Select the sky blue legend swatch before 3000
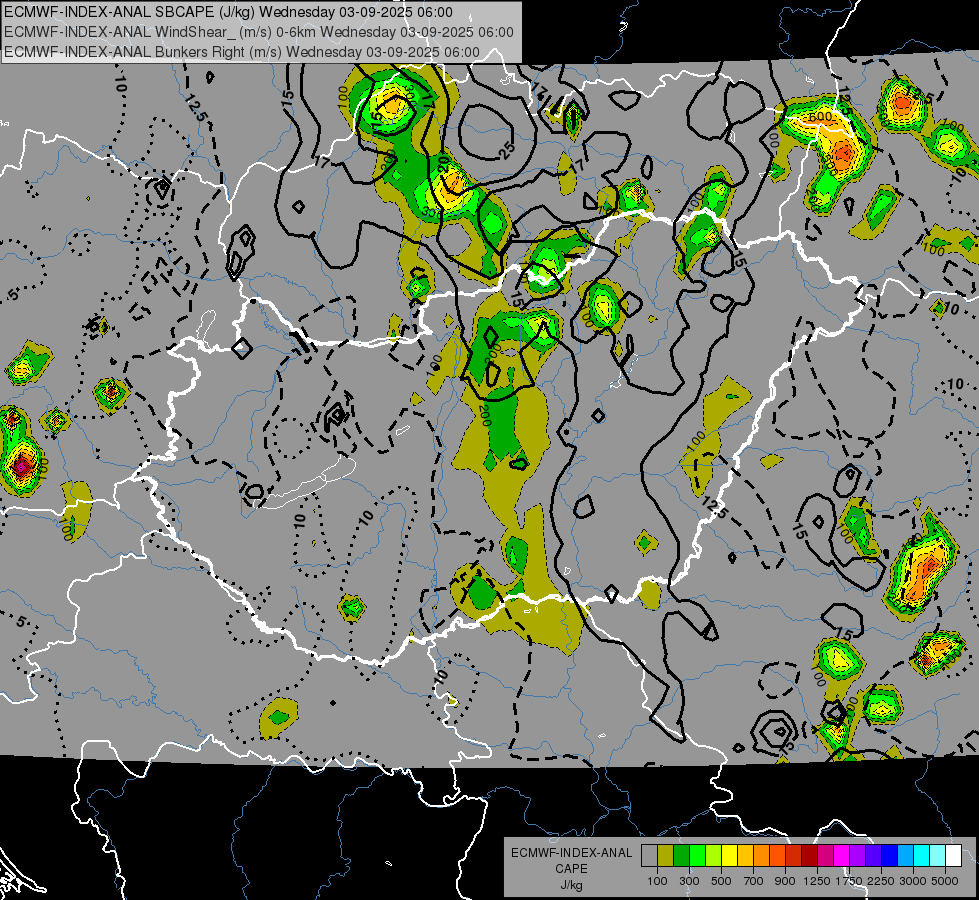 [905, 855]
